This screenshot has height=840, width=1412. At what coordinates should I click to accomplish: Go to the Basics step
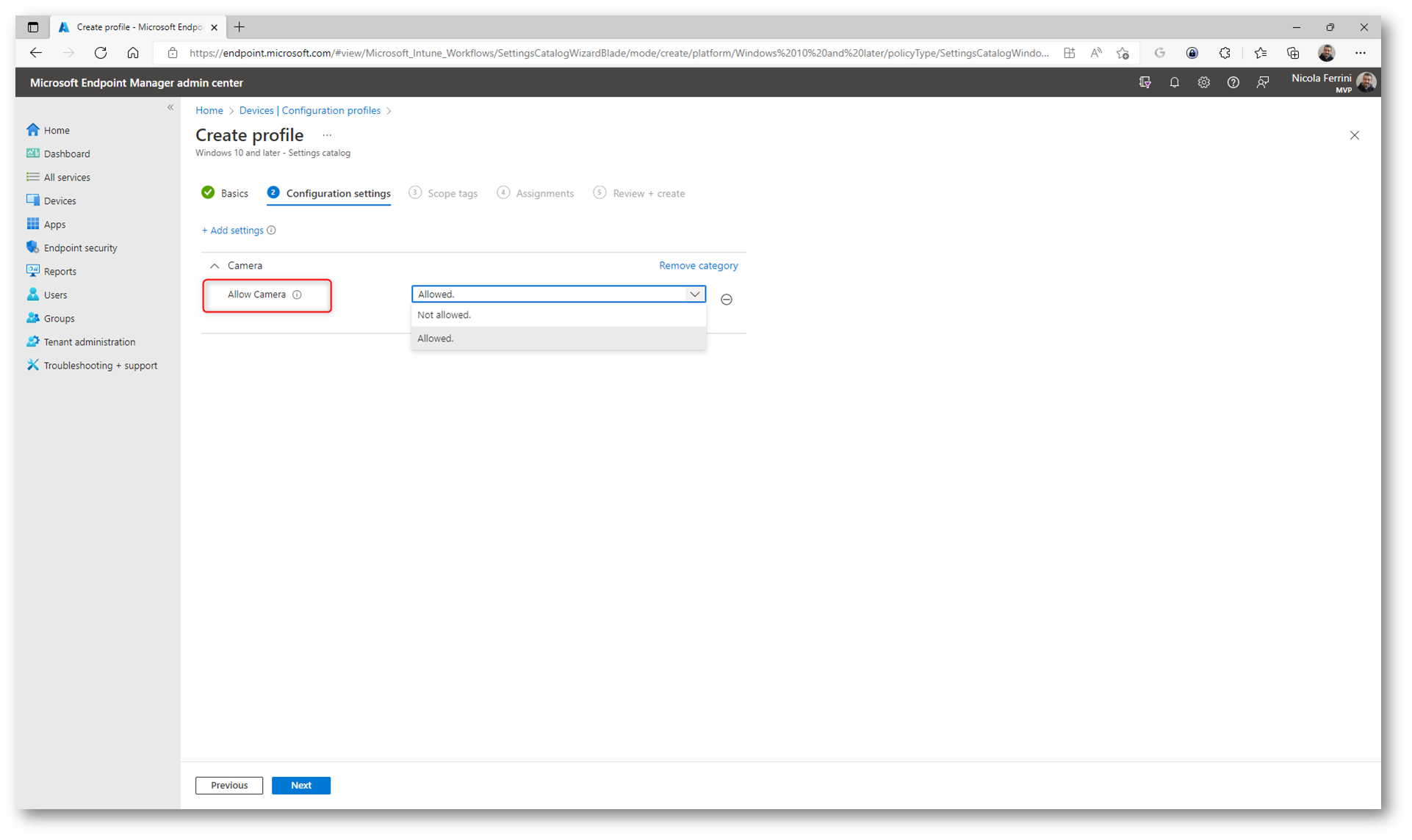point(225,193)
